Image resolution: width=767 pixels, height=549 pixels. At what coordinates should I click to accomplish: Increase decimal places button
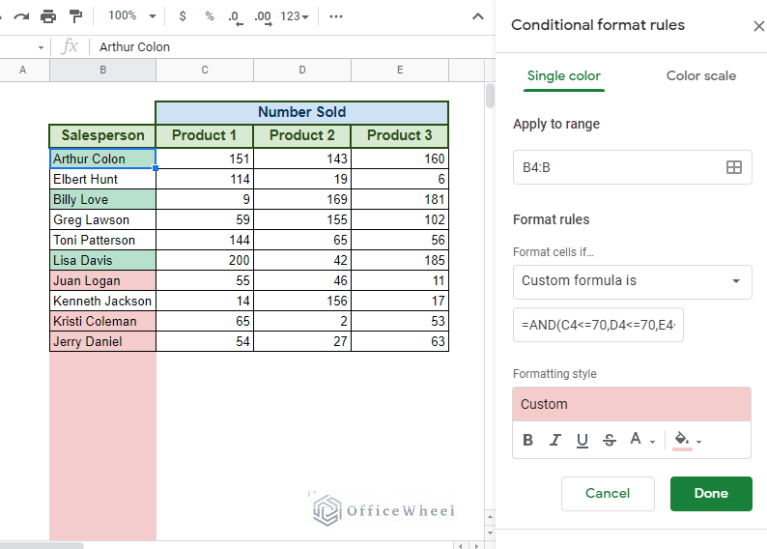tap(263, 16)
